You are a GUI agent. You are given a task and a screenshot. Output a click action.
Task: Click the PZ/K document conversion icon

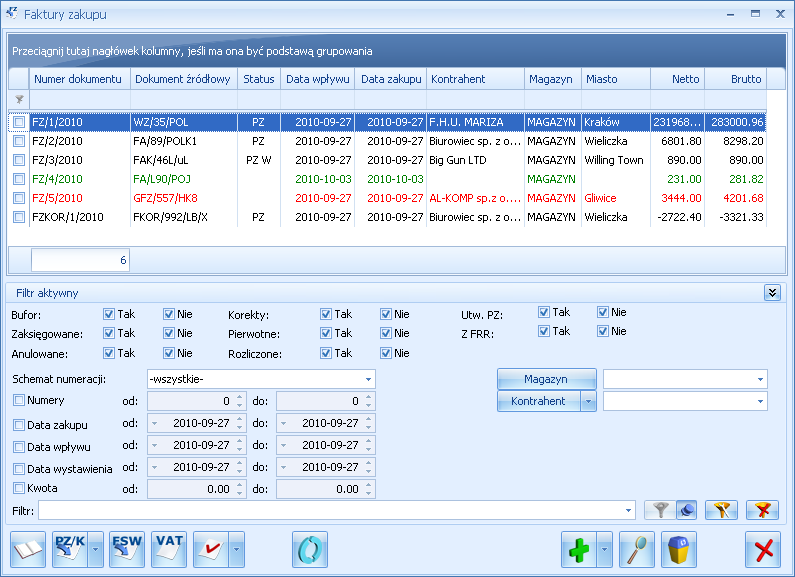[x=70, y=549]
